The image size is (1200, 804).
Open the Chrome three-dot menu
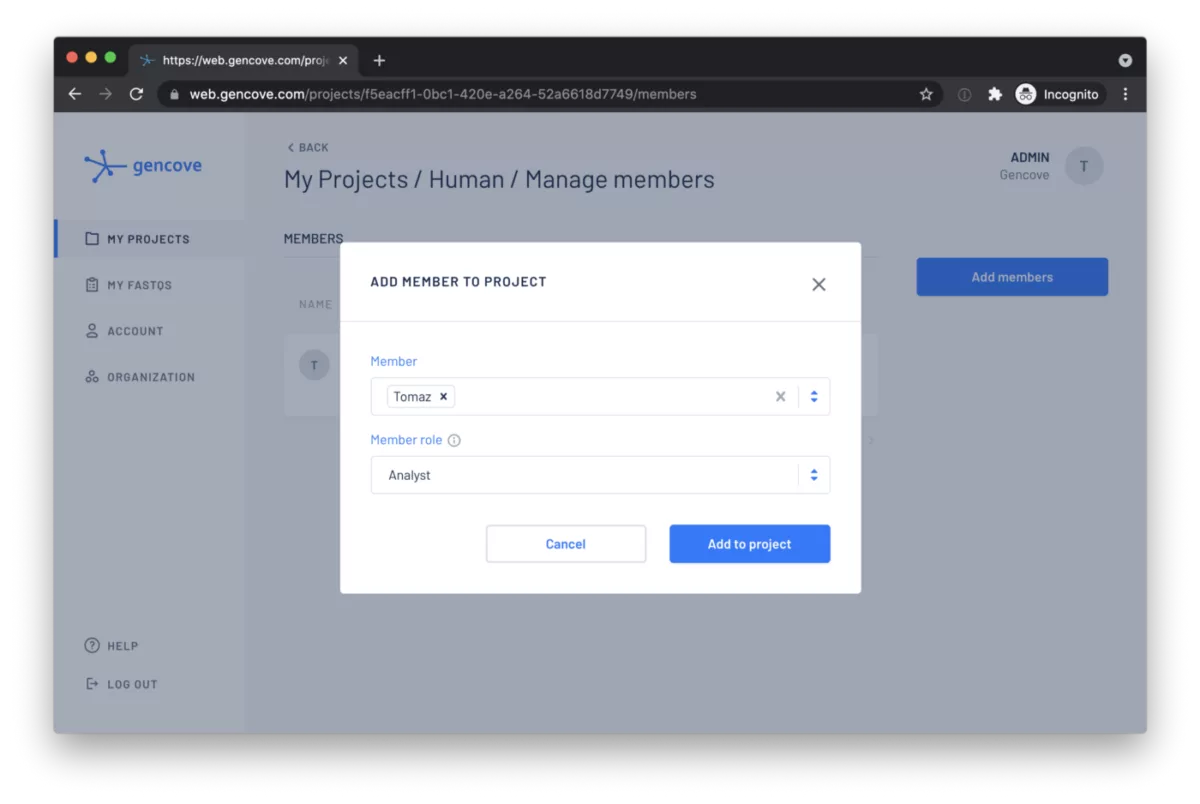(x=1125, y=94)
